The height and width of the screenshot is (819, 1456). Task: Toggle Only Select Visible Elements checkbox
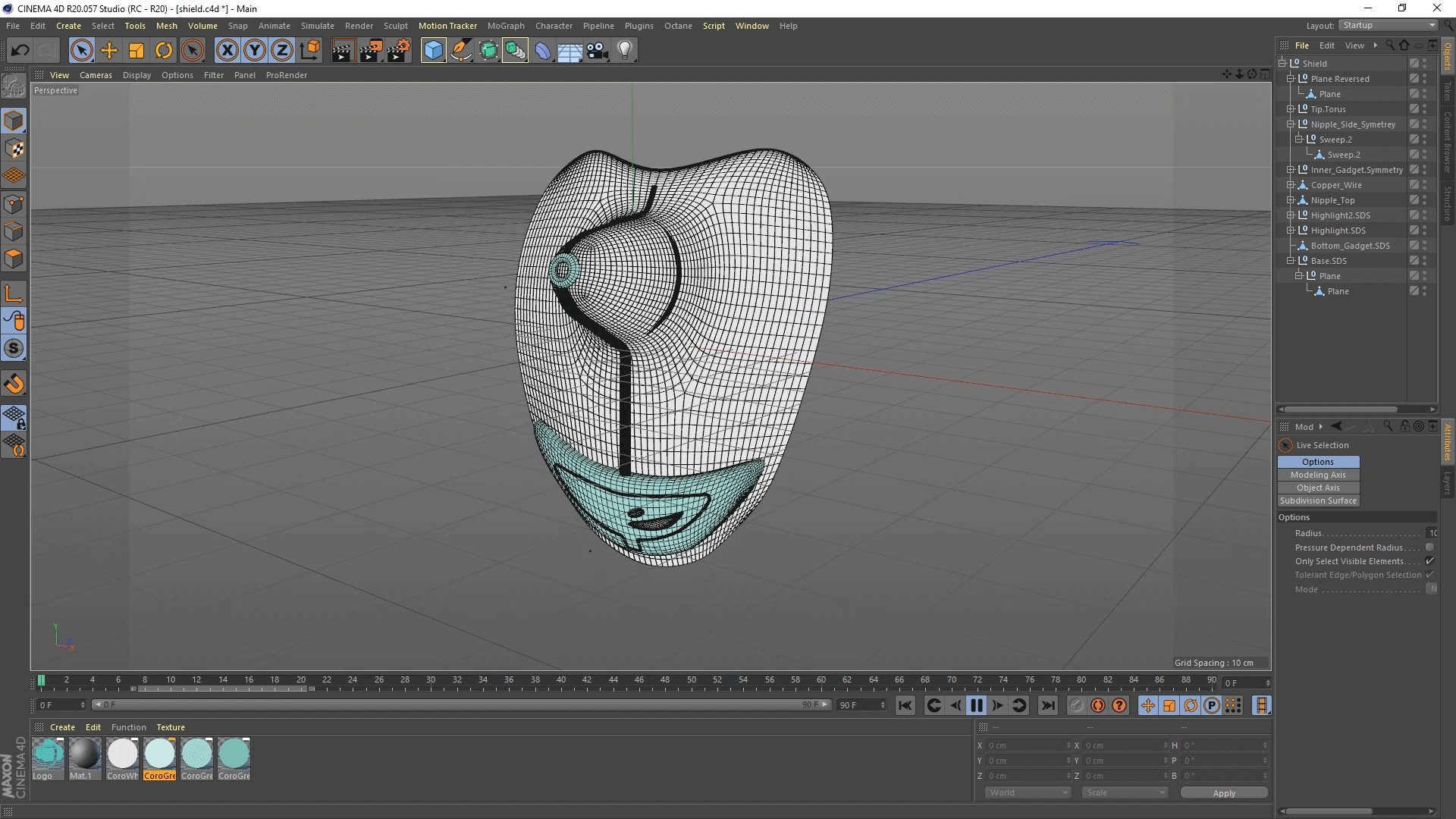click(x=1429, y=561)
